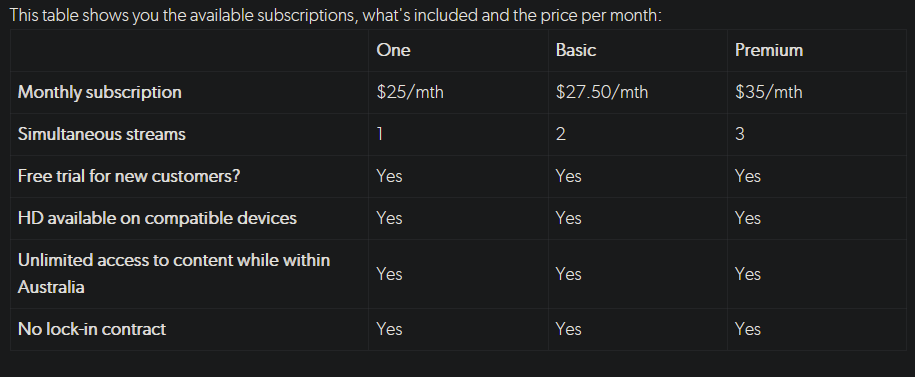Click the Premium column header
Viewport: 915px width, 377px height.
point(769,50)
